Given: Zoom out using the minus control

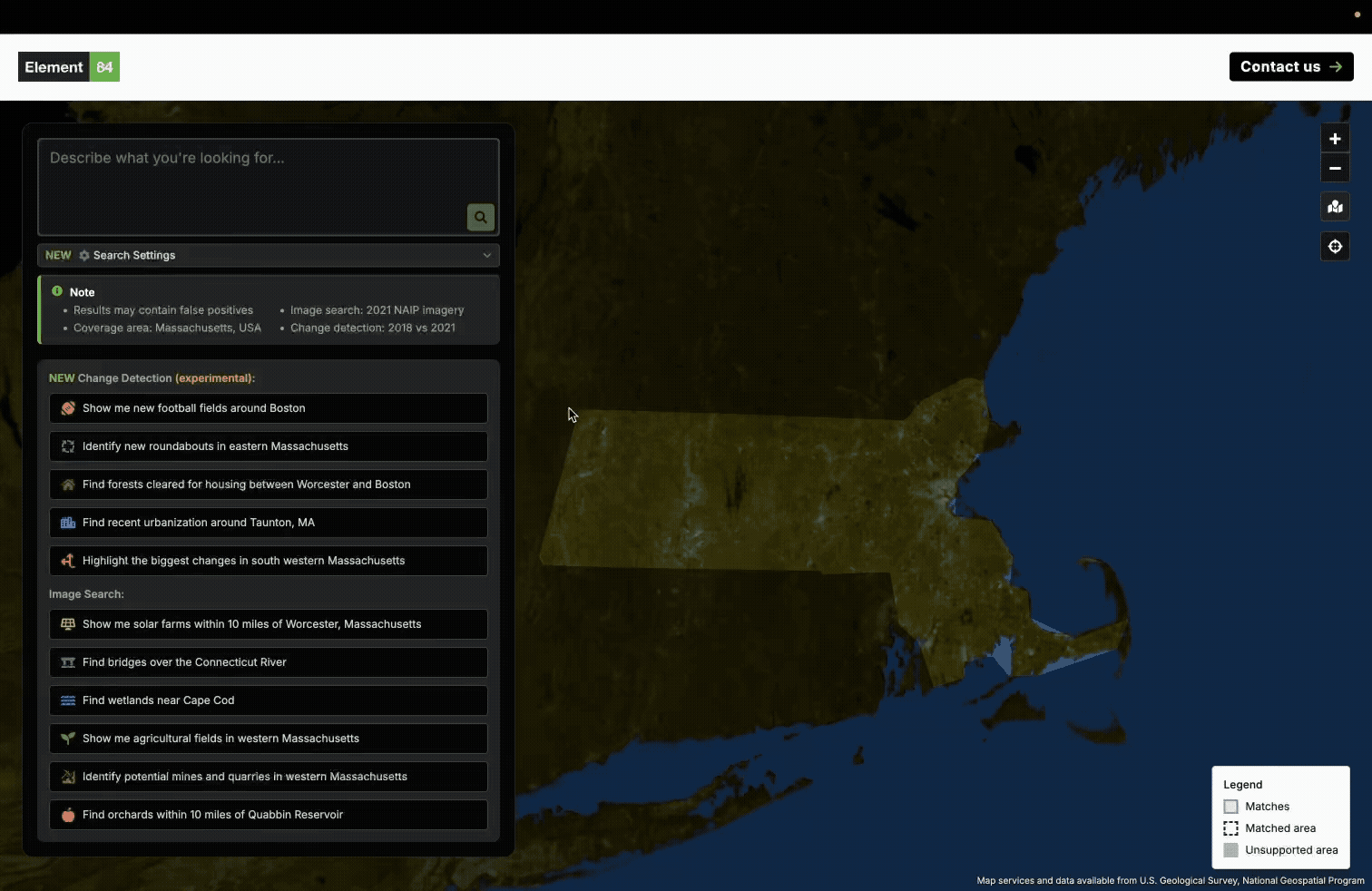Looking at the screenshot, I should pos(1335,168).
